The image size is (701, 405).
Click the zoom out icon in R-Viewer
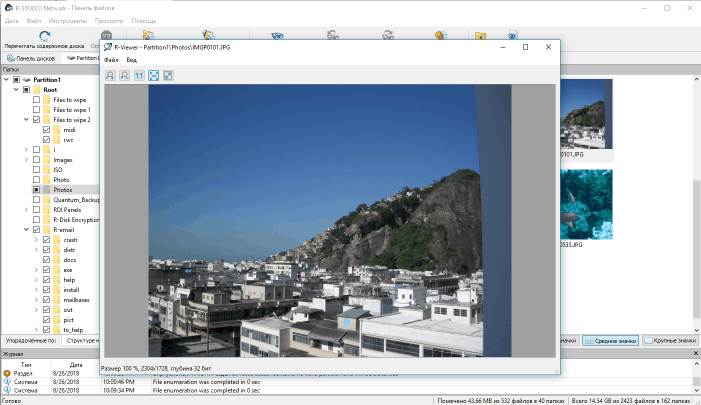[x=124, y=76]
